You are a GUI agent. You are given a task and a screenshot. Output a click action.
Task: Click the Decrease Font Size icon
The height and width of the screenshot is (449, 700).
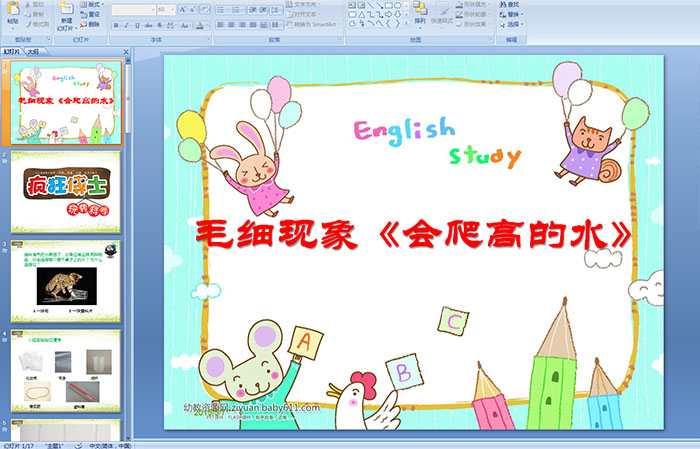[x=193, y=9]
